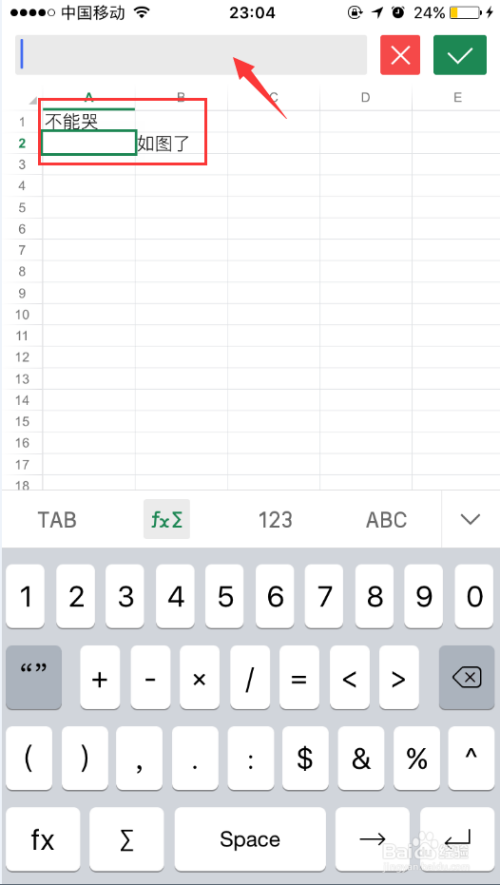Confirm entry with the green checkmark
Image resolution: width=500 pixels, height=885 pixels.
(x=460, y=55)
